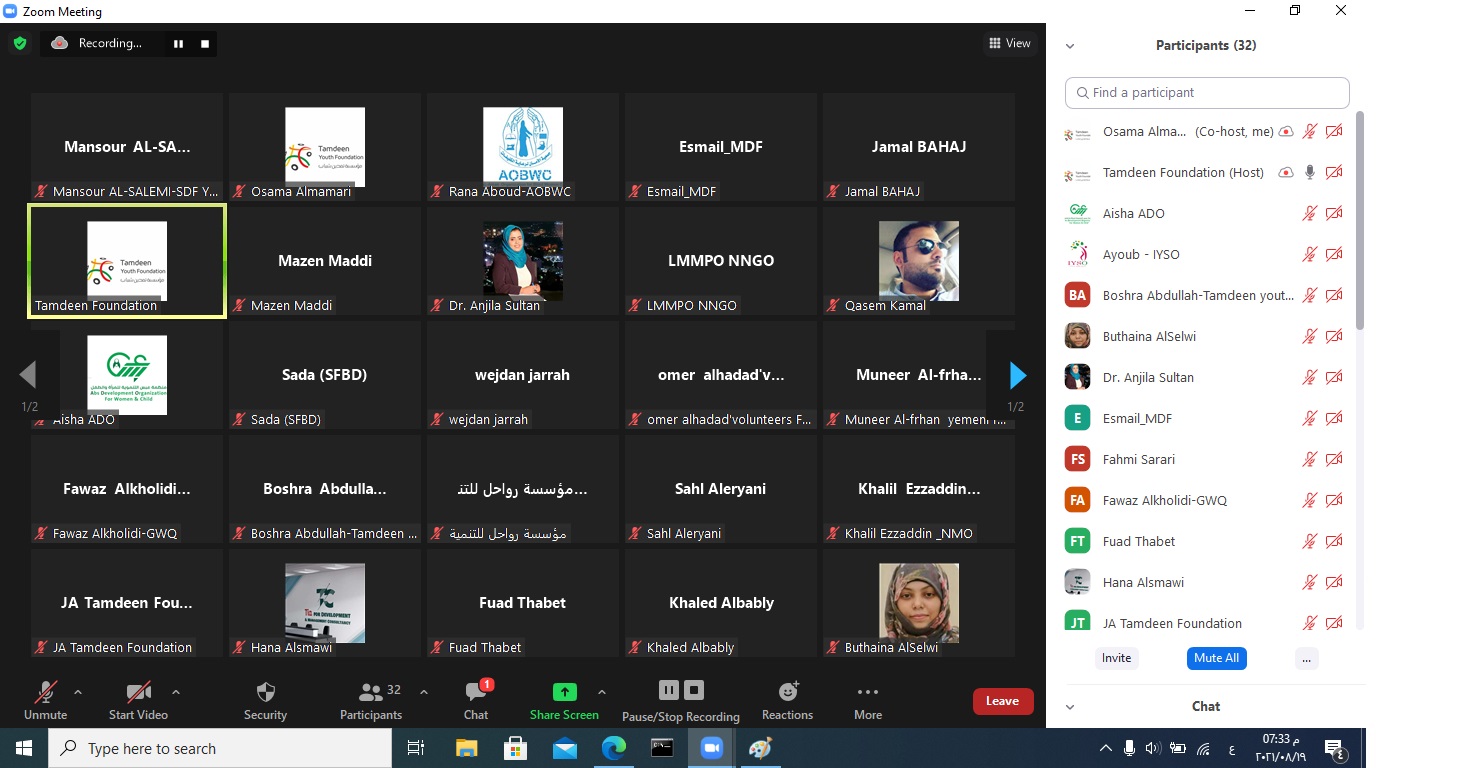Click the Khaled Albably video tile
The height and width of the screenshot is (768, 1469).
(721, 603)
